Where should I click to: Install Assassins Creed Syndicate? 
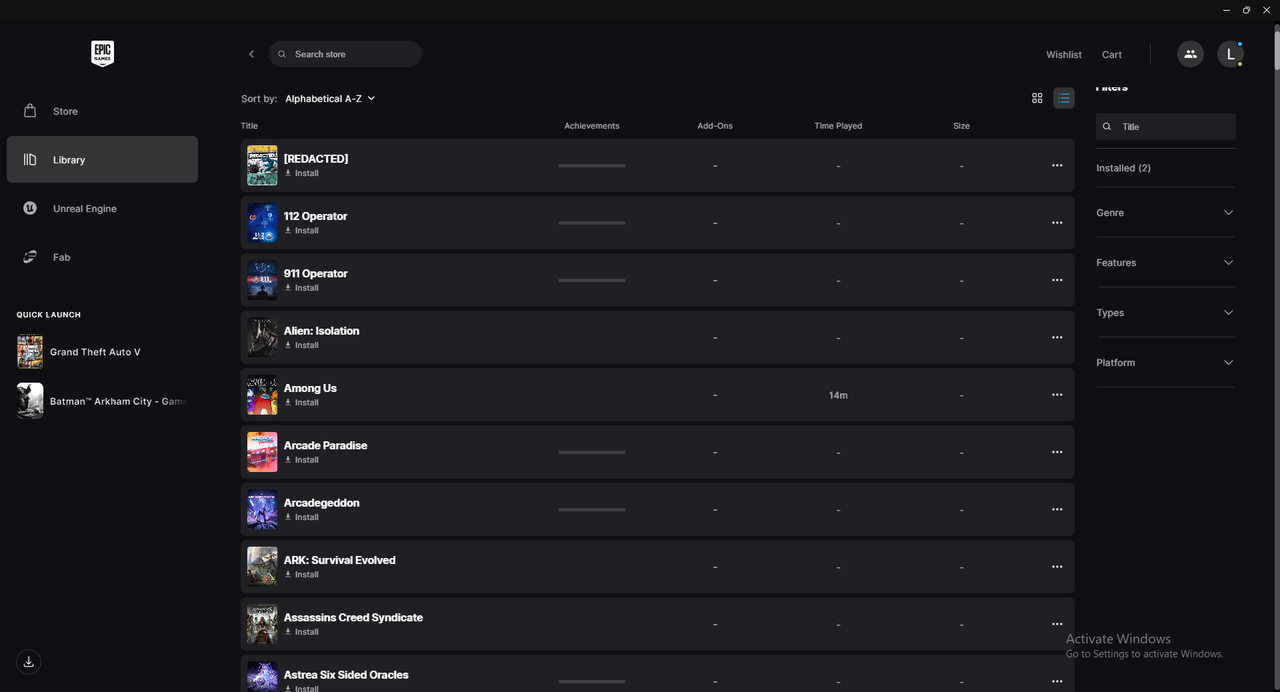pos(301,632)
